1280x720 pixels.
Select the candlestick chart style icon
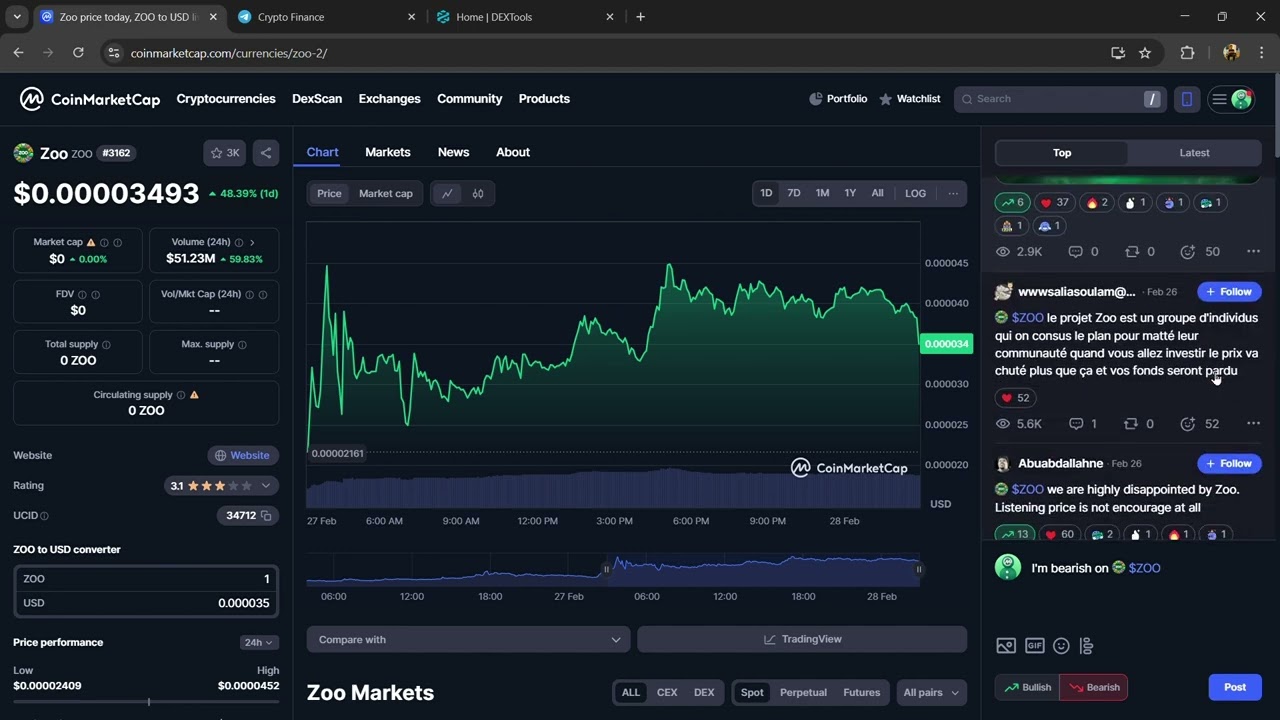478,194
